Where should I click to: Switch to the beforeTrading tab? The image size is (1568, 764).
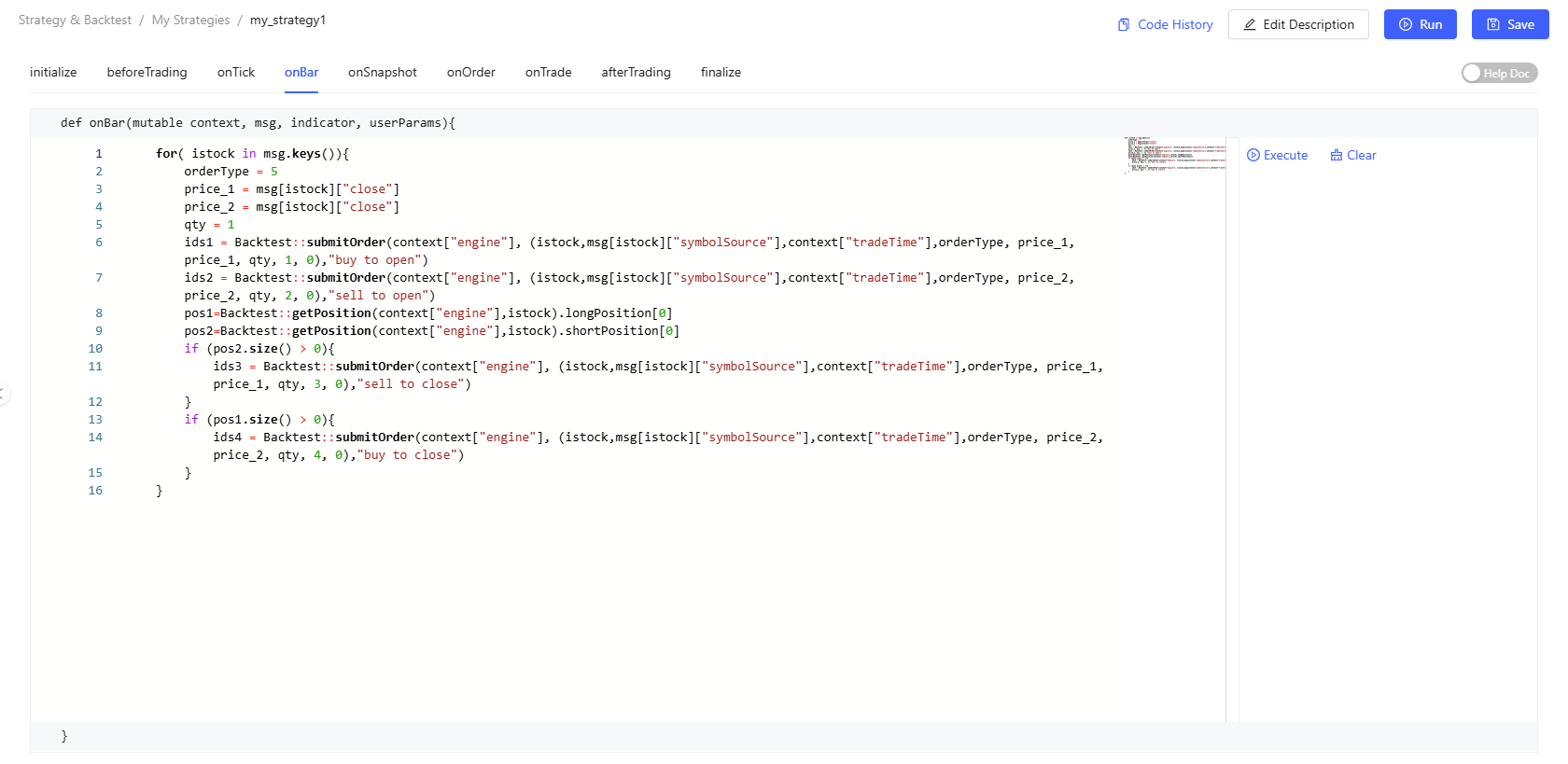(x=147, y=72)
